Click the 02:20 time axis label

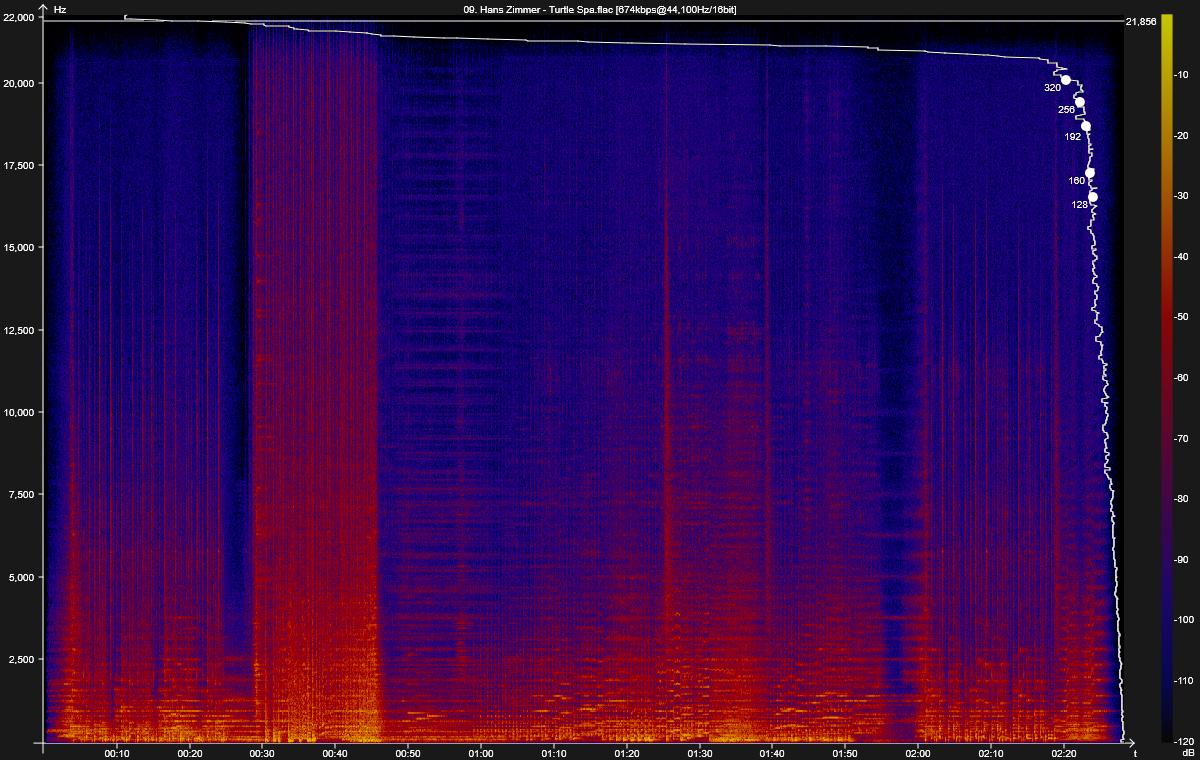coord(1063,752)
